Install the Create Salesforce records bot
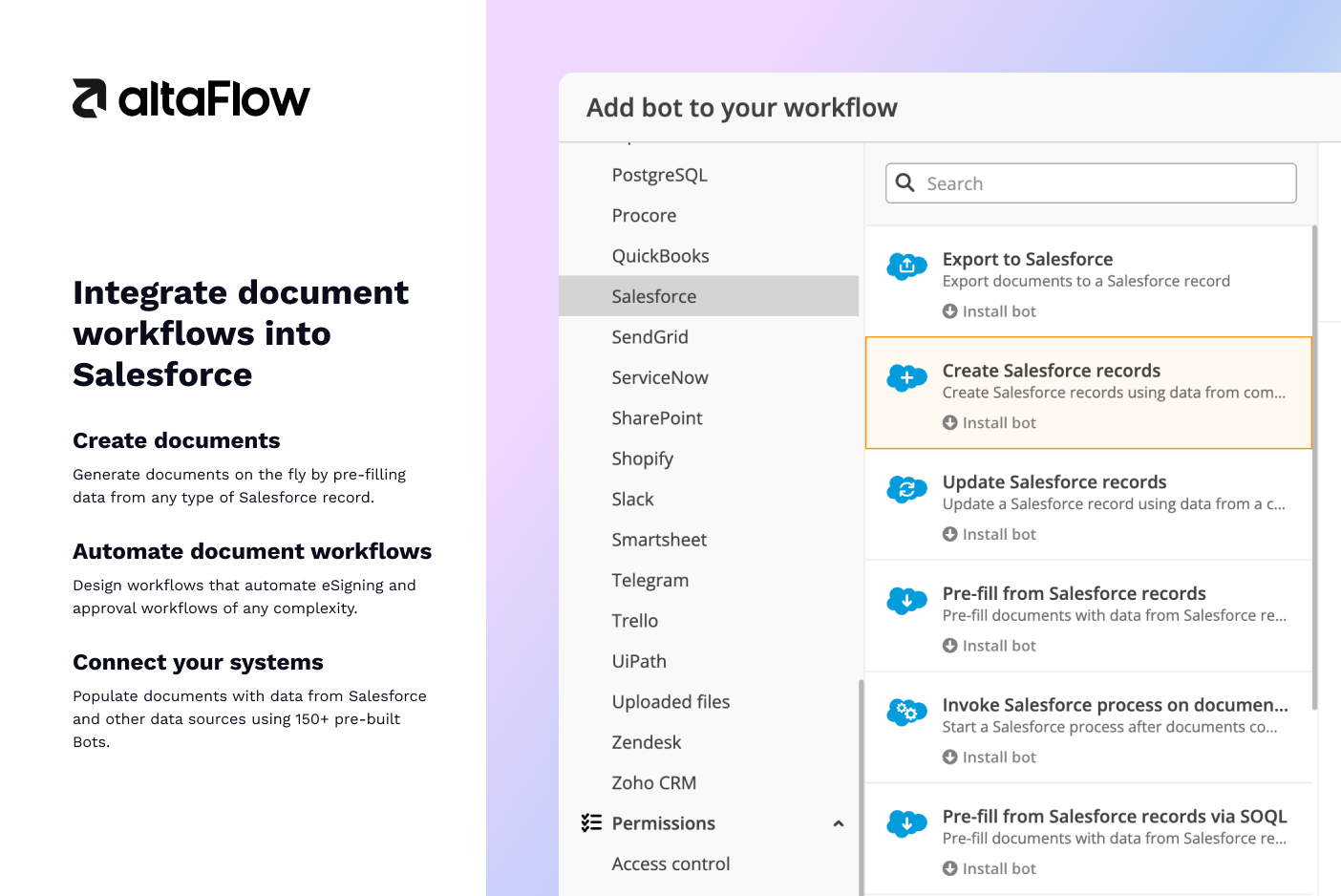Screen dimensions: 1341x896 point(990,423)
